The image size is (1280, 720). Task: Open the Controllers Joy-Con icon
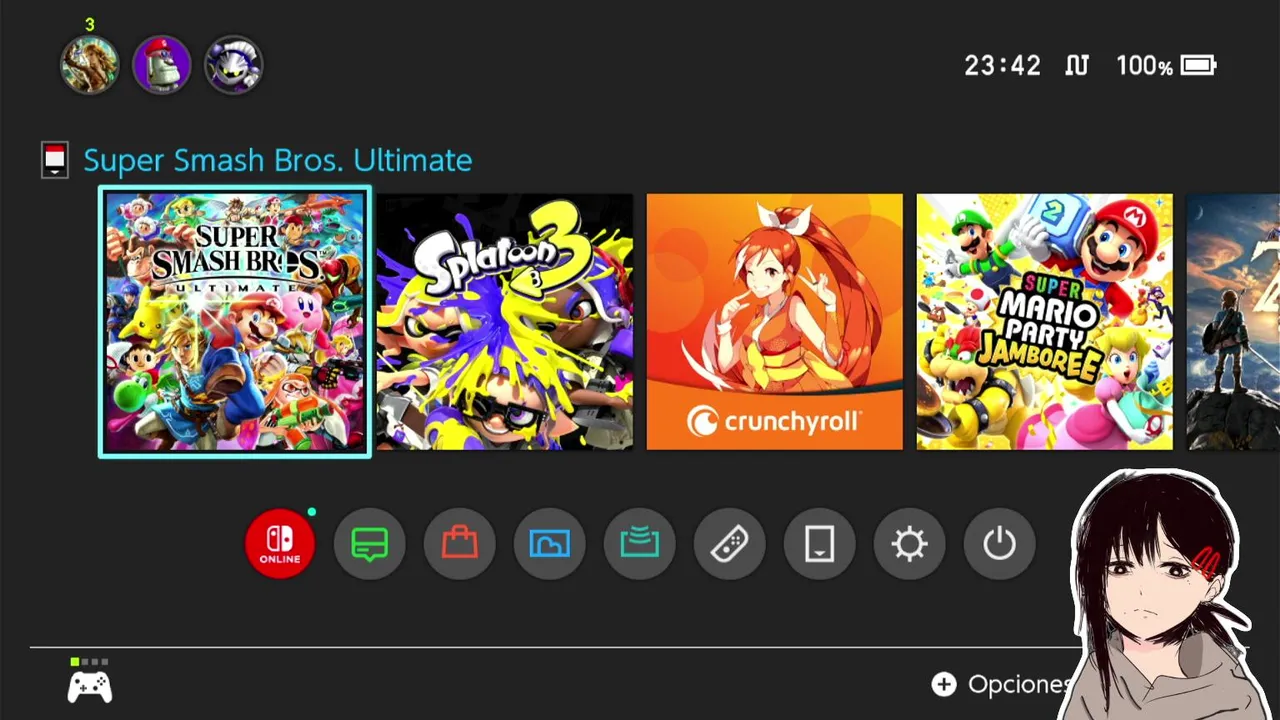(730, 544)
